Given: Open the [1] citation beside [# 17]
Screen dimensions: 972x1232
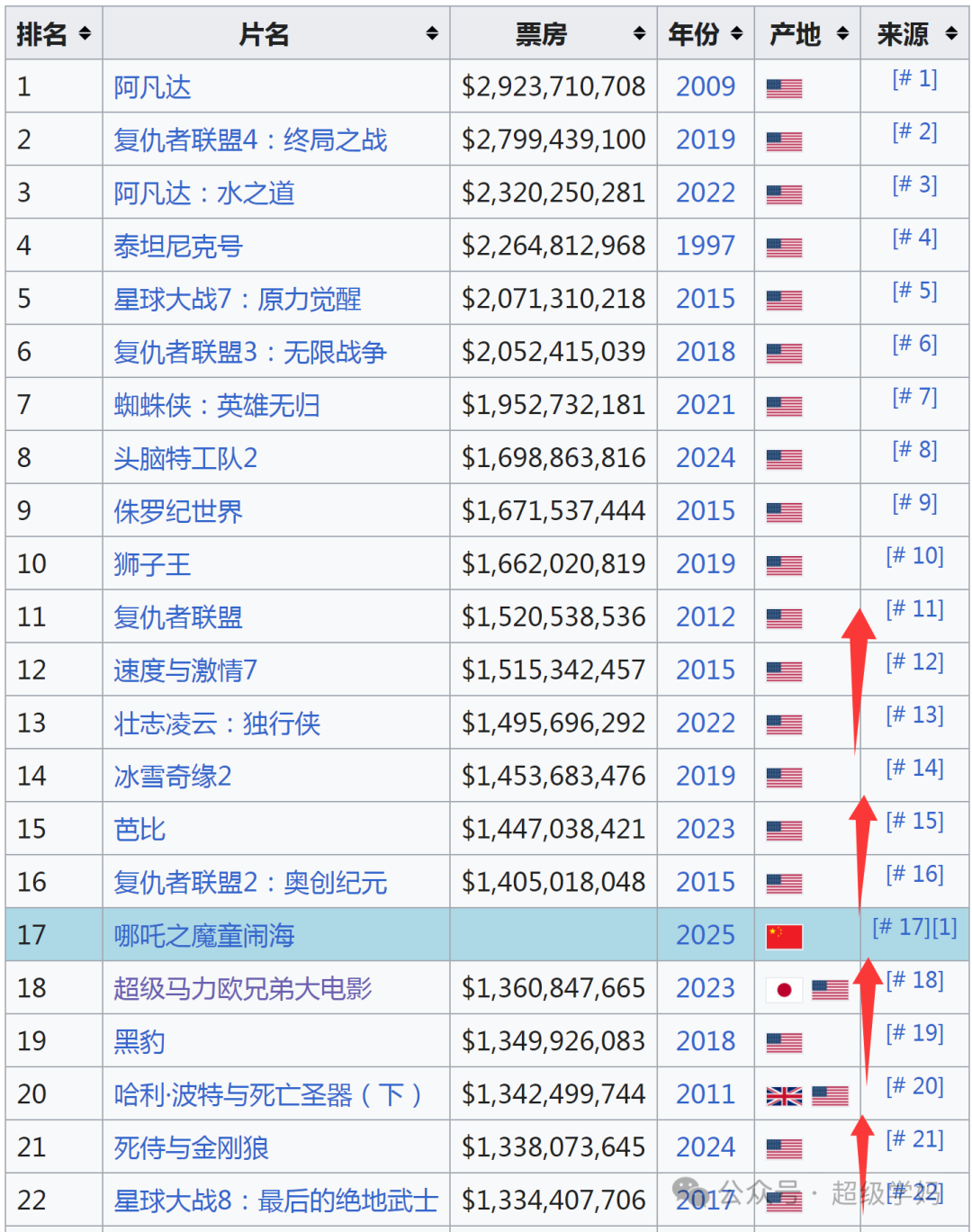Looking at the screenshot, I should [x=944, y=927].
